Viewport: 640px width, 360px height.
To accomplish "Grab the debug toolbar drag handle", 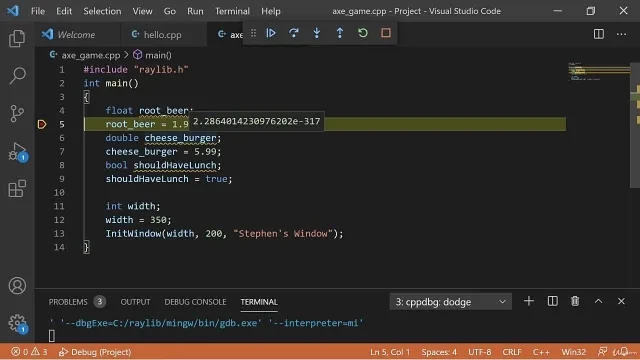I will pos(253,33).
